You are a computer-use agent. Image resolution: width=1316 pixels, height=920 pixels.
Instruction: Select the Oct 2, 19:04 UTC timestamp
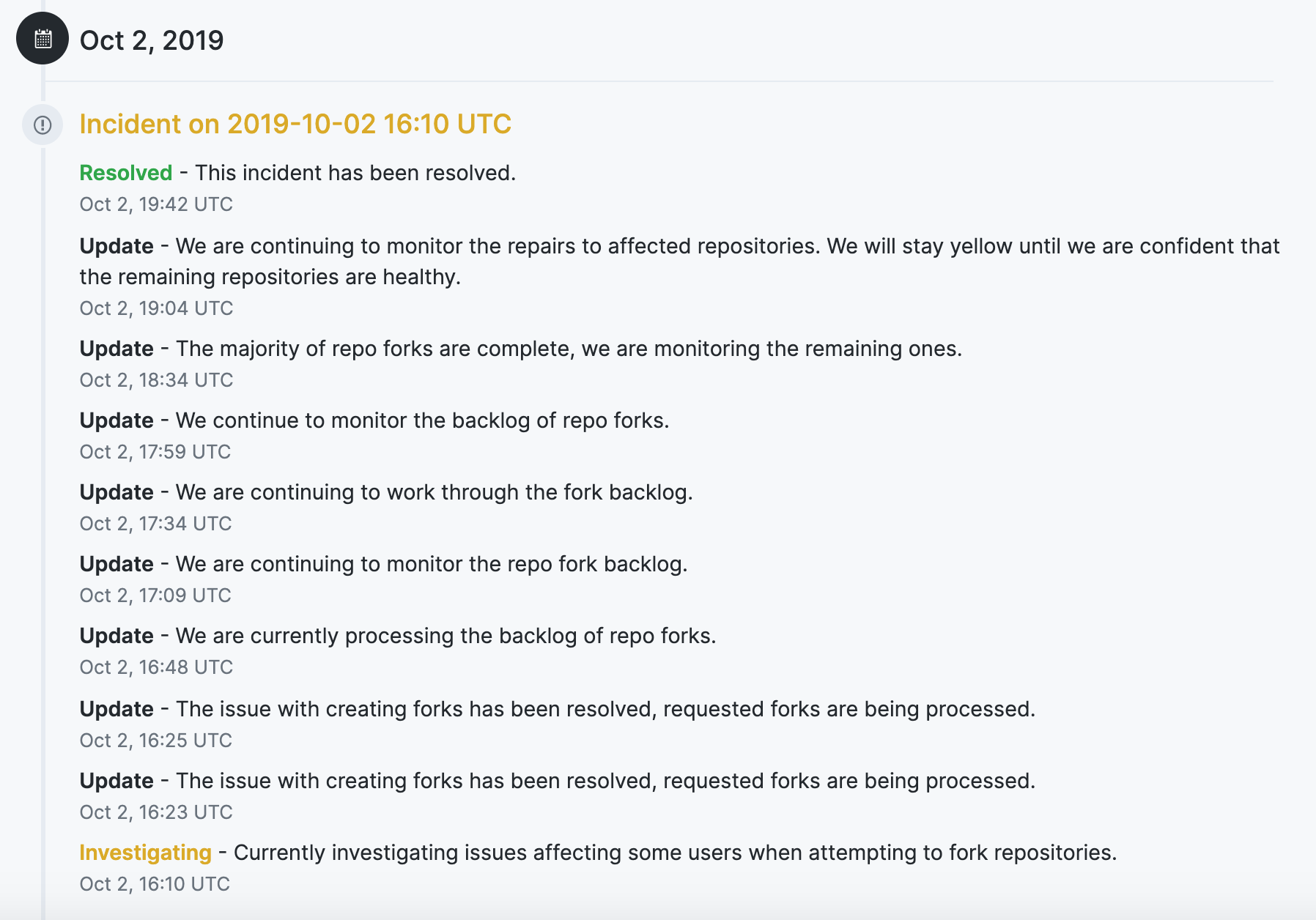pyautogui.click(x=156, y=308)
